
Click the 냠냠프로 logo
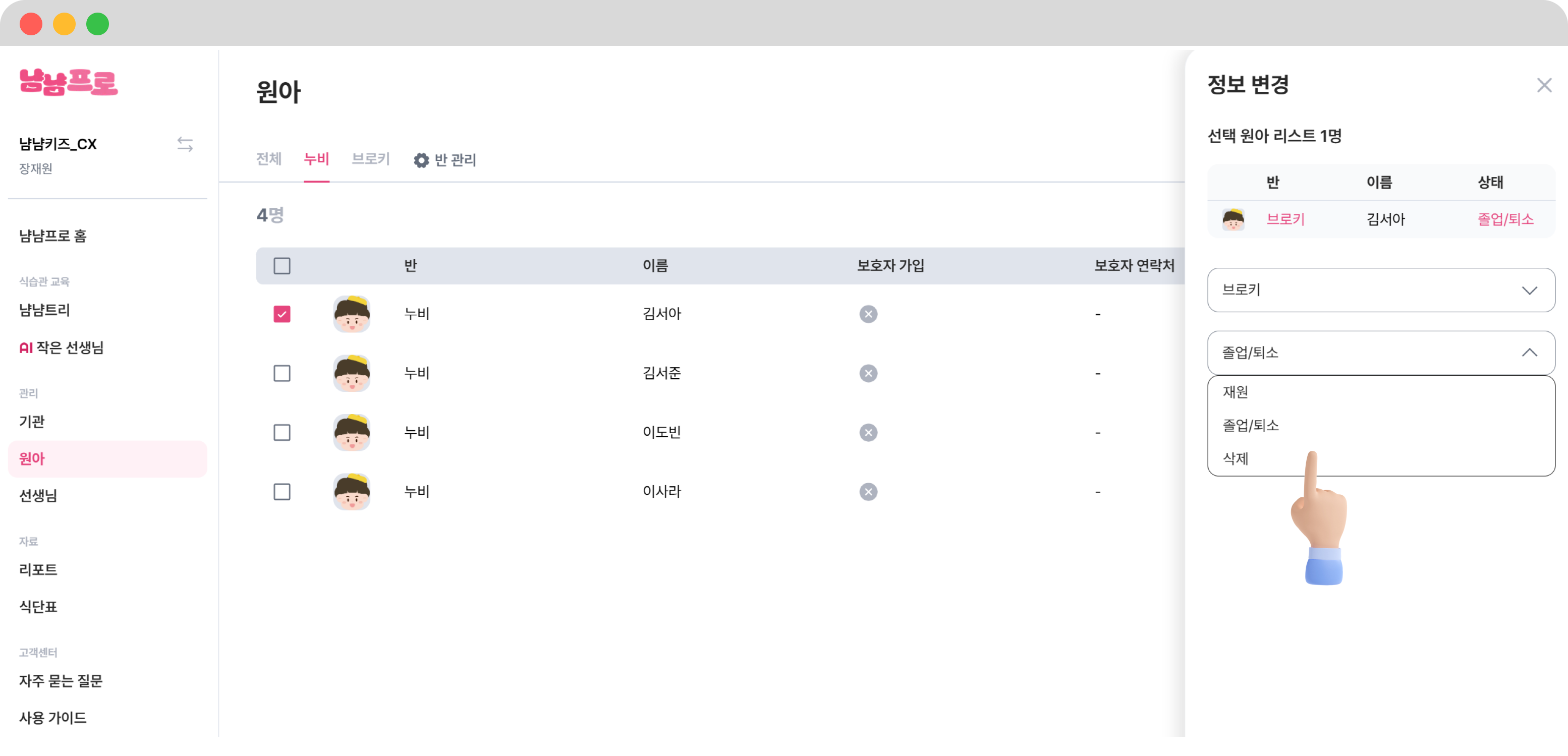click(69, 82)
